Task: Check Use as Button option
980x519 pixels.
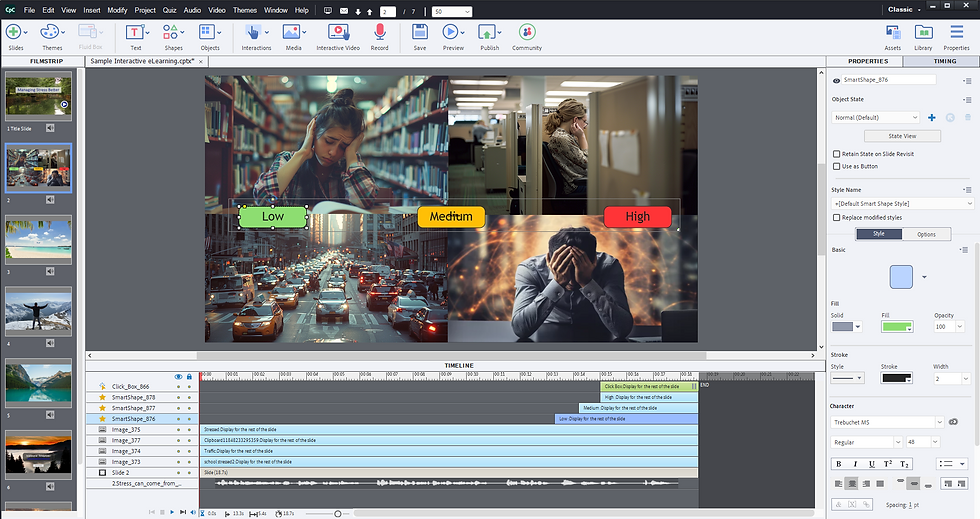Action: click(836, 166)
